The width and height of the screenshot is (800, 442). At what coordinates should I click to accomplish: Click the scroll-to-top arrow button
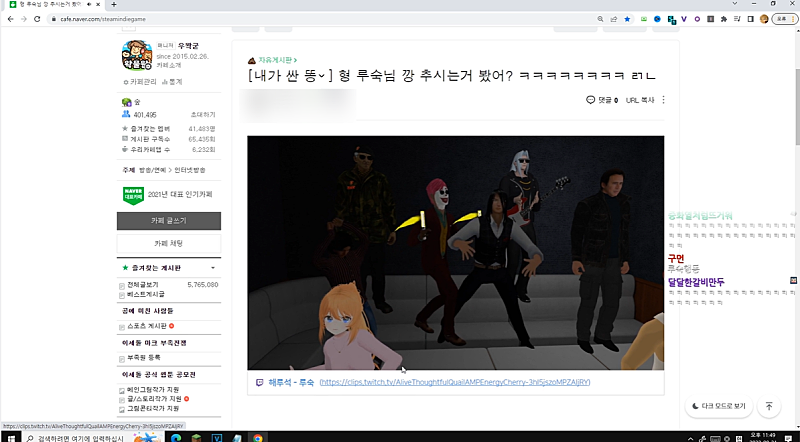pos(769,406)
